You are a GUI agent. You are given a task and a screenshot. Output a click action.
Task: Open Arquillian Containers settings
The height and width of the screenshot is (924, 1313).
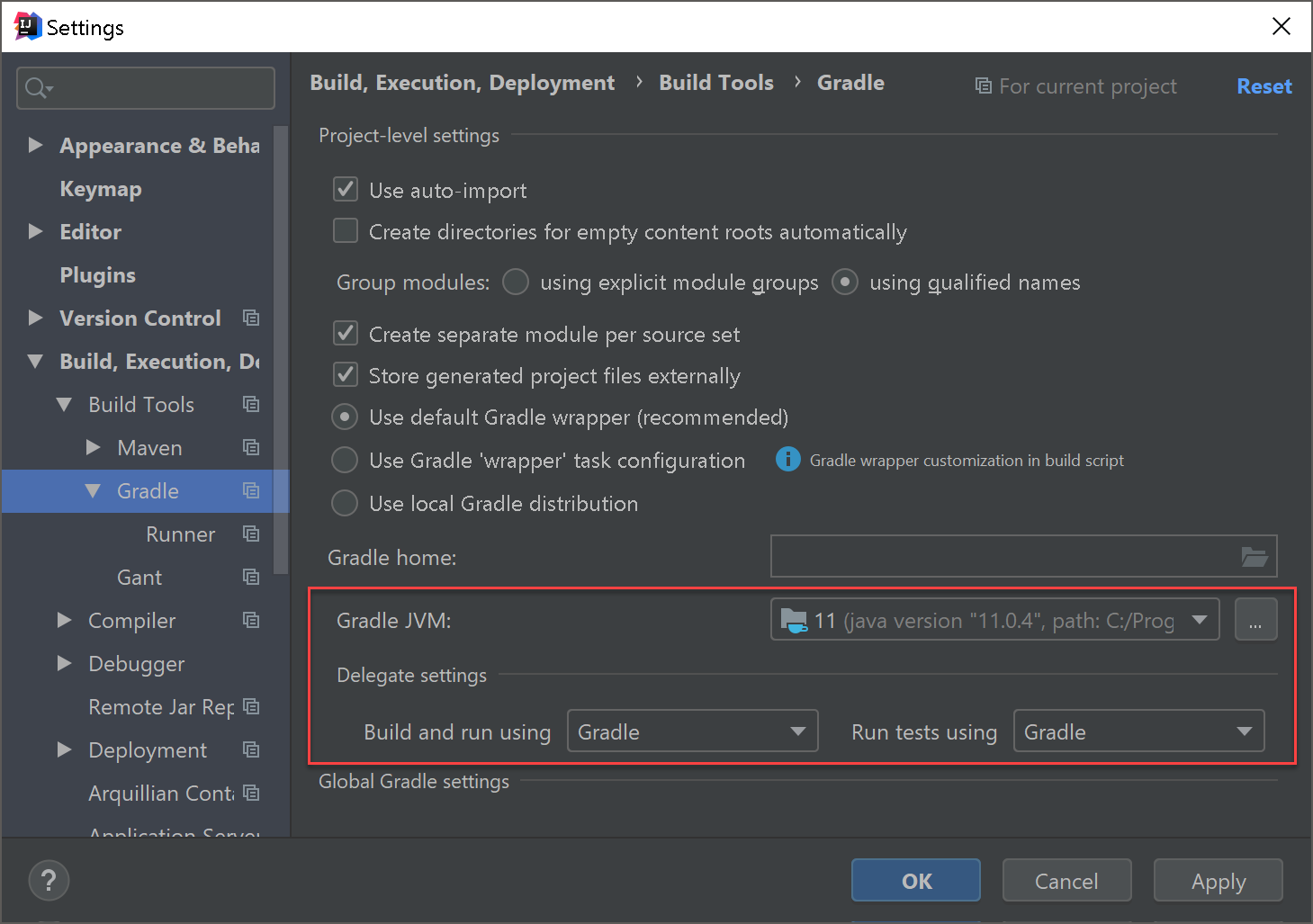point(161,794)
